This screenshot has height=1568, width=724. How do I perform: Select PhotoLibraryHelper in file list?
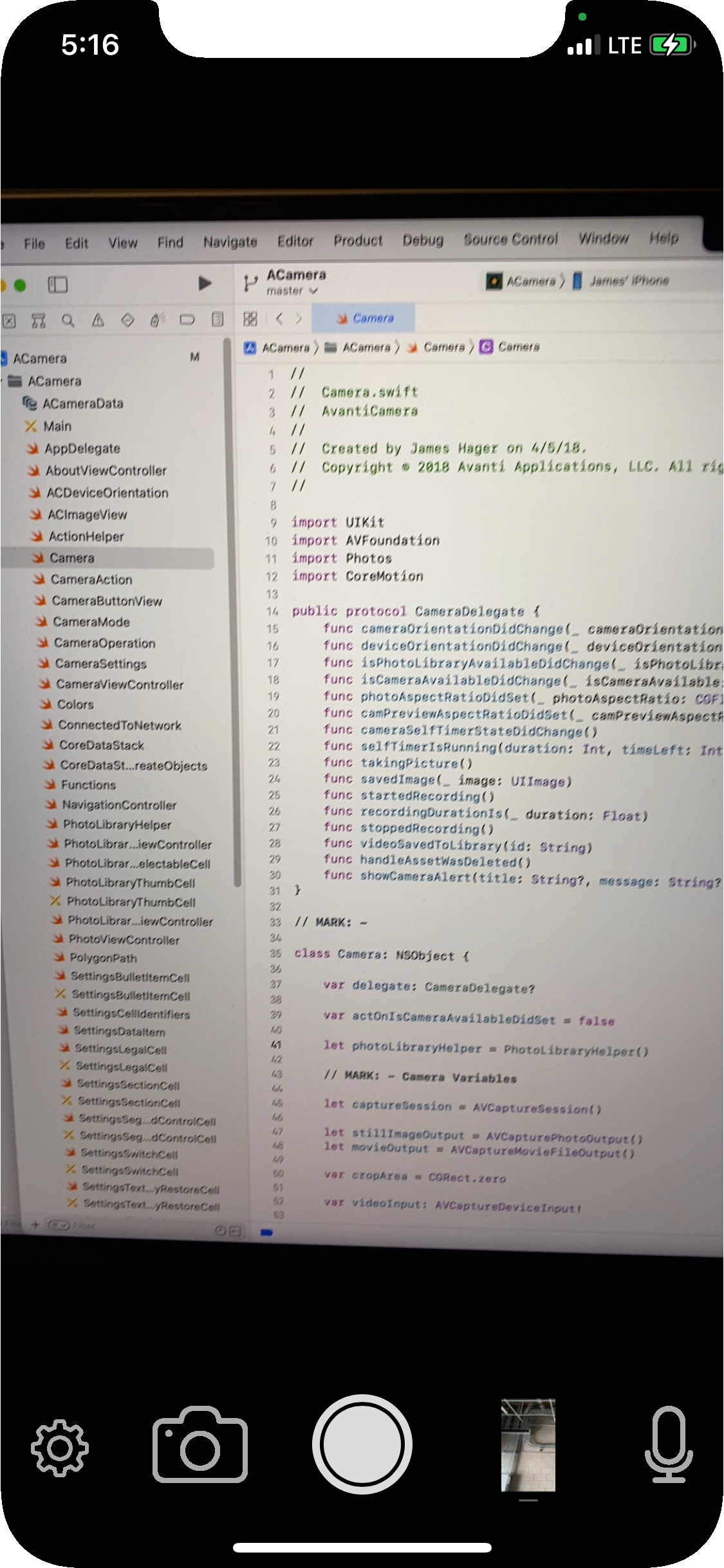tap(116, 825)
